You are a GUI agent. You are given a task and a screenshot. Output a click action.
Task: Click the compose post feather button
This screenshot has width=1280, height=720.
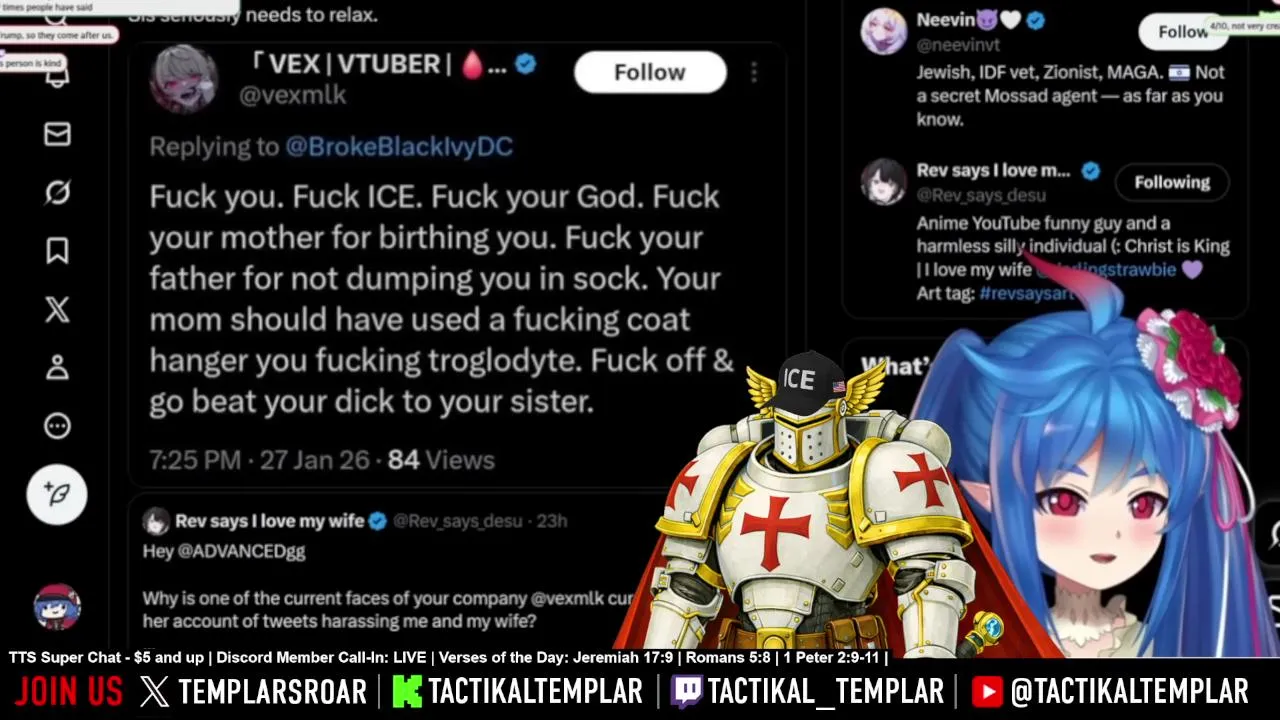click(57, 494)
